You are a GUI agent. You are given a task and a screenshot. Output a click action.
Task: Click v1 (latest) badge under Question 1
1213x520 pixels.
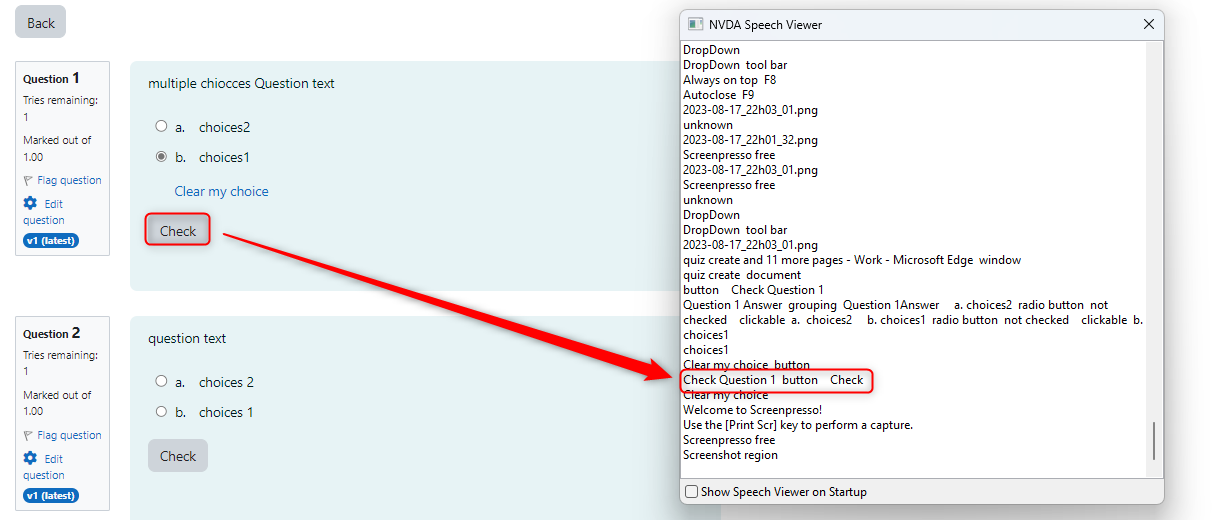point(51,240)
